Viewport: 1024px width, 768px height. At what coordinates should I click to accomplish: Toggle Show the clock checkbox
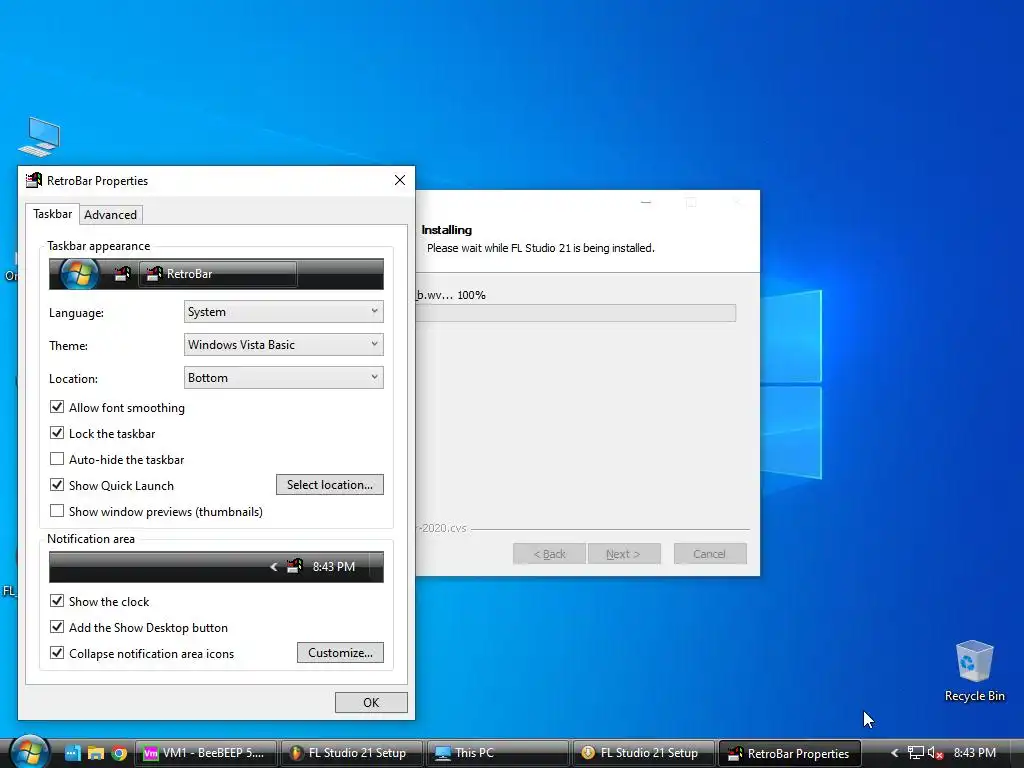[x=57, y=601]
